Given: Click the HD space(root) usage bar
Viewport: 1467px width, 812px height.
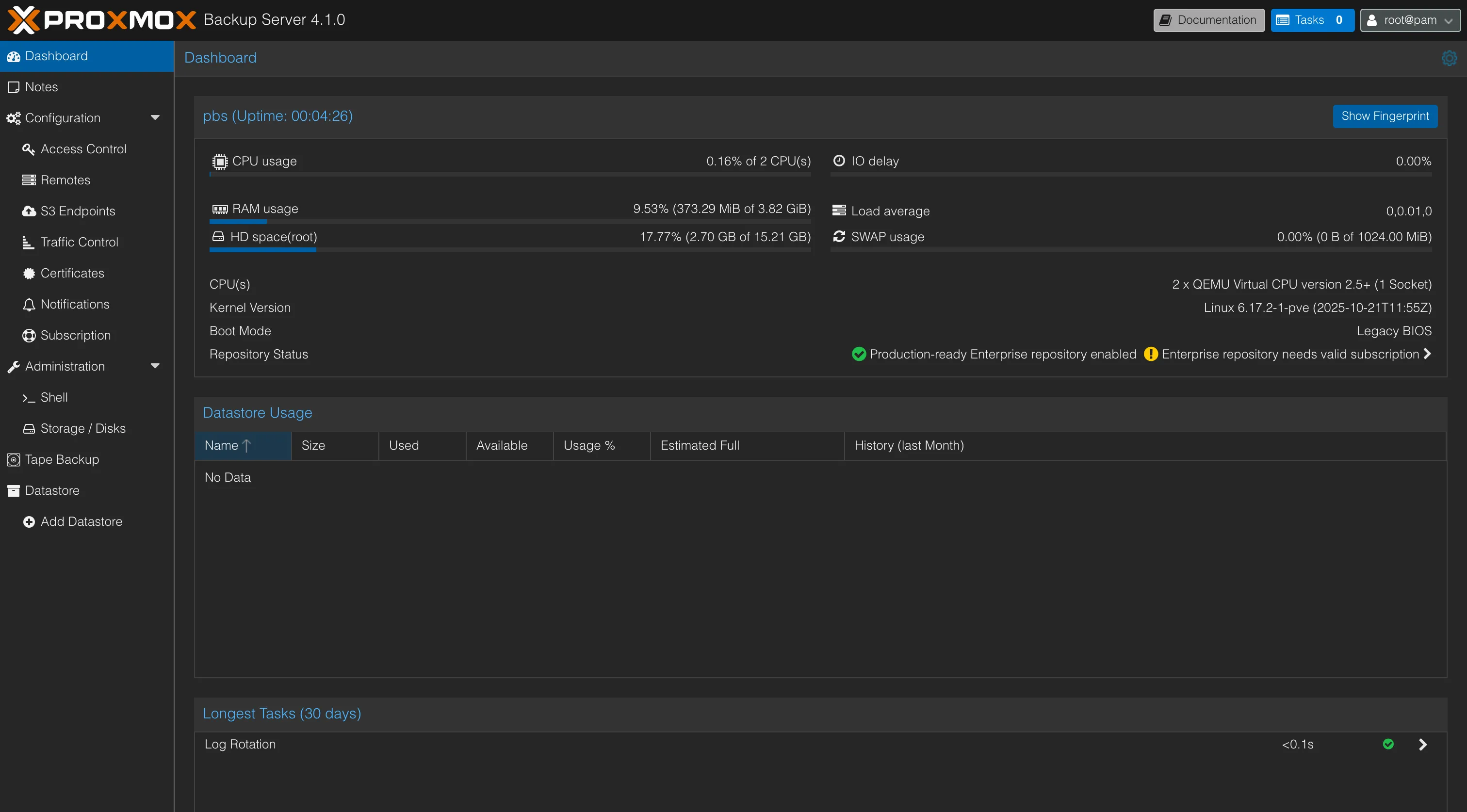Looking at the screenshot, I should pyautogui.click(x=510, y=250).
